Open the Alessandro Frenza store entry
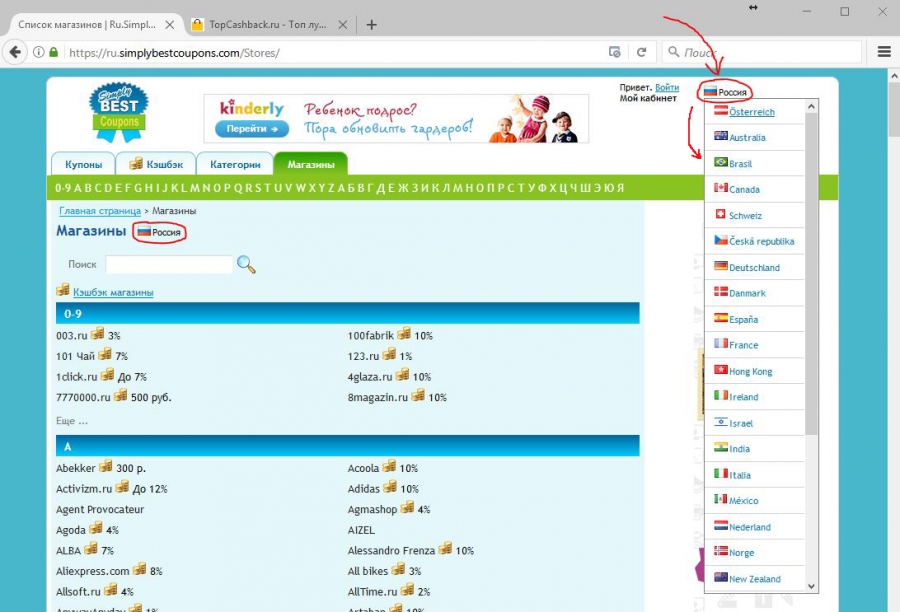The image size is (900, 612). click(391, 551)
